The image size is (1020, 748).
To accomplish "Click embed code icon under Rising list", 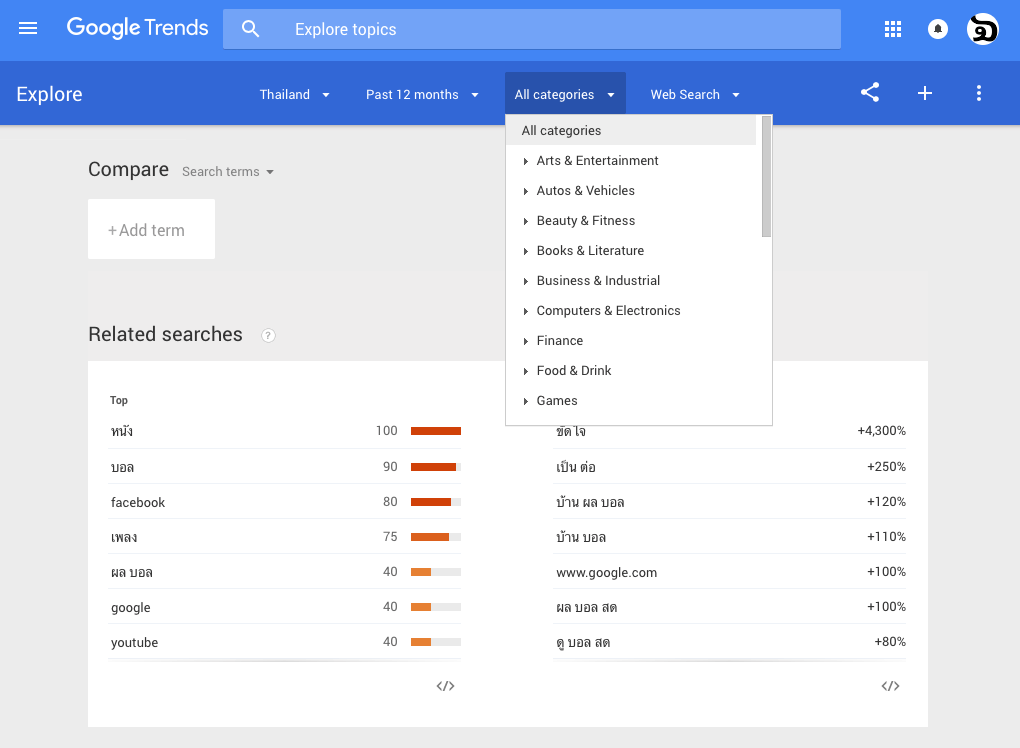I will [x=891, y=686].
